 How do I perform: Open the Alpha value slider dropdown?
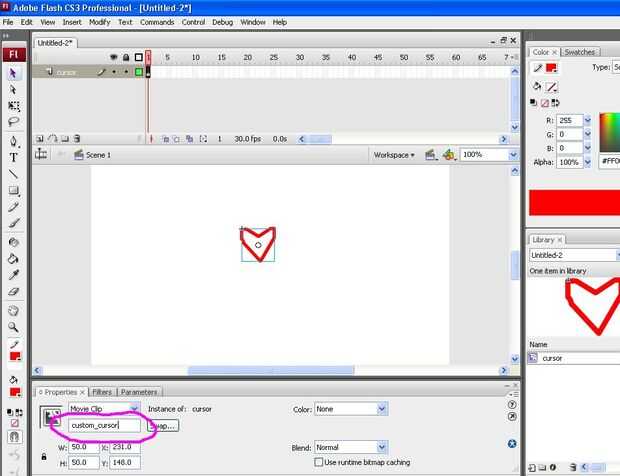point(588,162)
